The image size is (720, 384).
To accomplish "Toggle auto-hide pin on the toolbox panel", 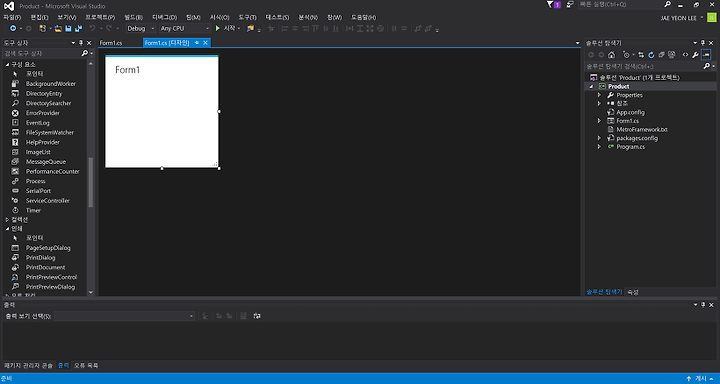I will [x=81, y=43].
